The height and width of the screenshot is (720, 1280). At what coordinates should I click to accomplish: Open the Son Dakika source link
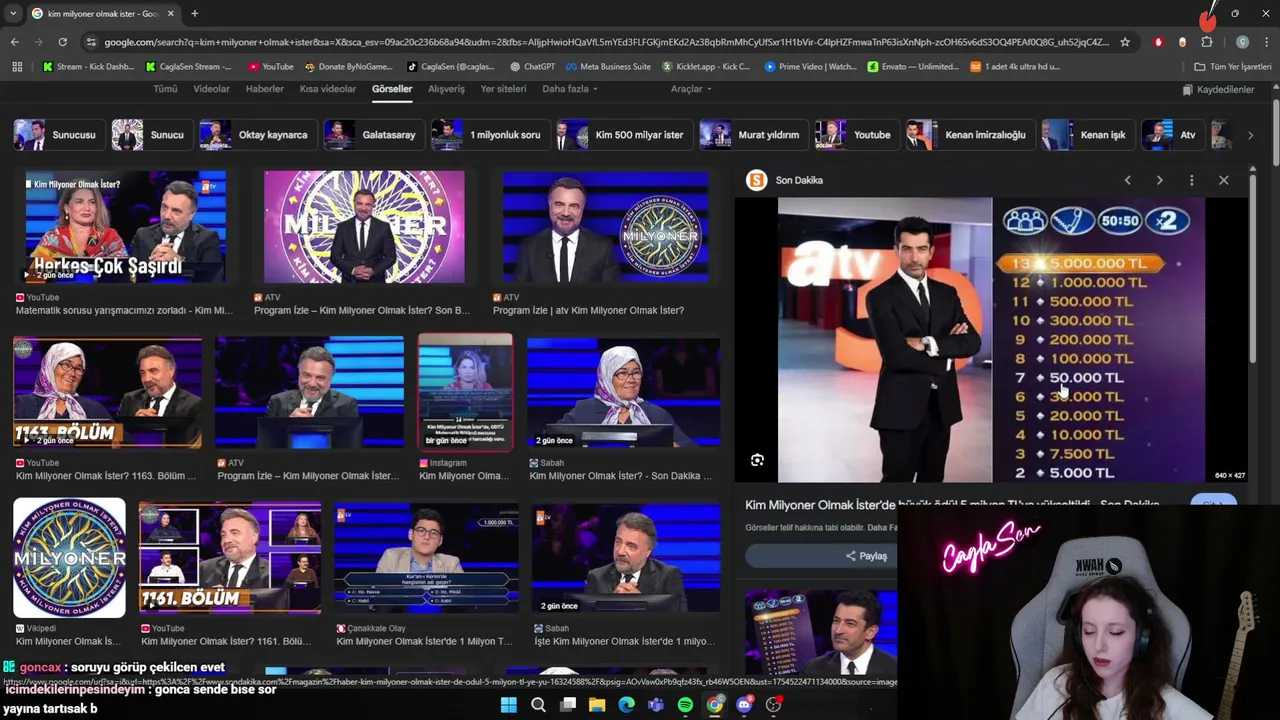pyautogui.click(x=786, y=180)
